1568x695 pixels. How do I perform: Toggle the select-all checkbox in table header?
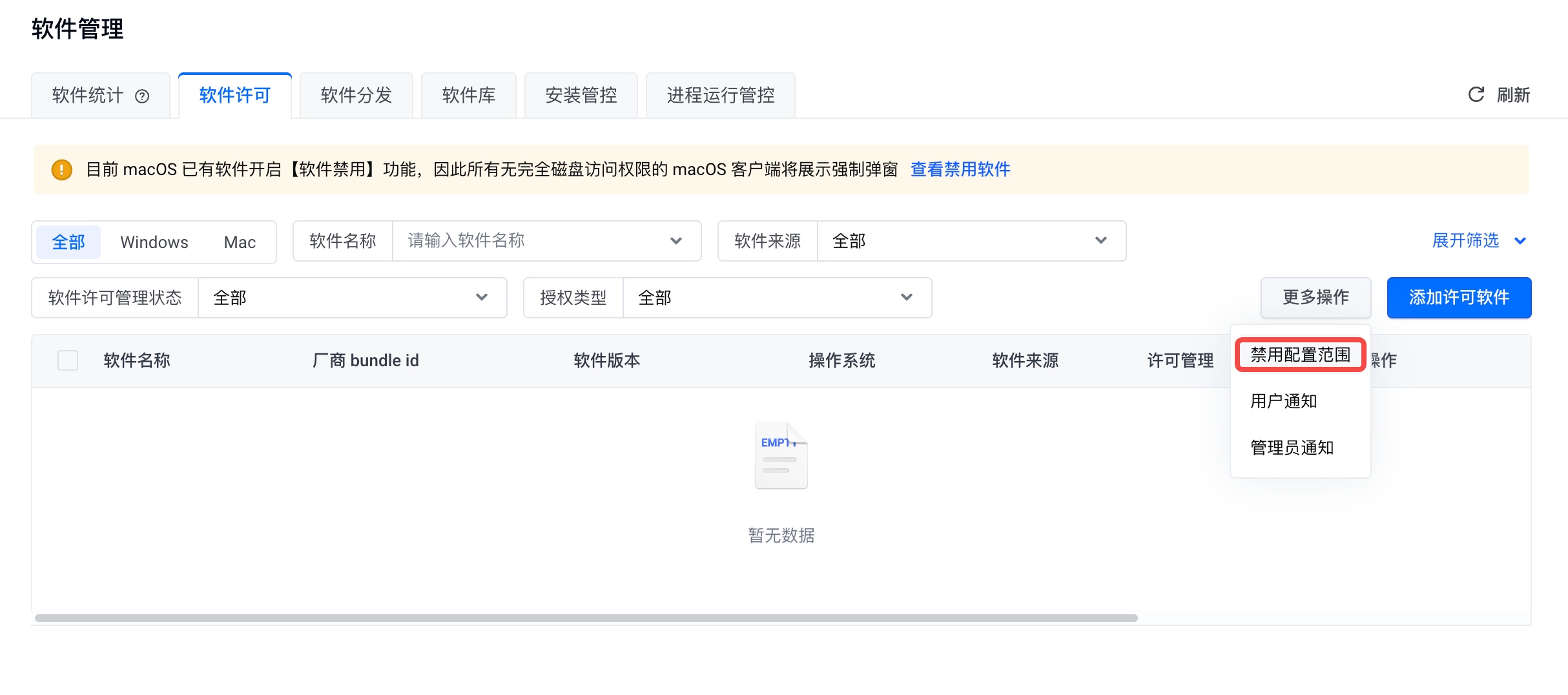[68, 360]
